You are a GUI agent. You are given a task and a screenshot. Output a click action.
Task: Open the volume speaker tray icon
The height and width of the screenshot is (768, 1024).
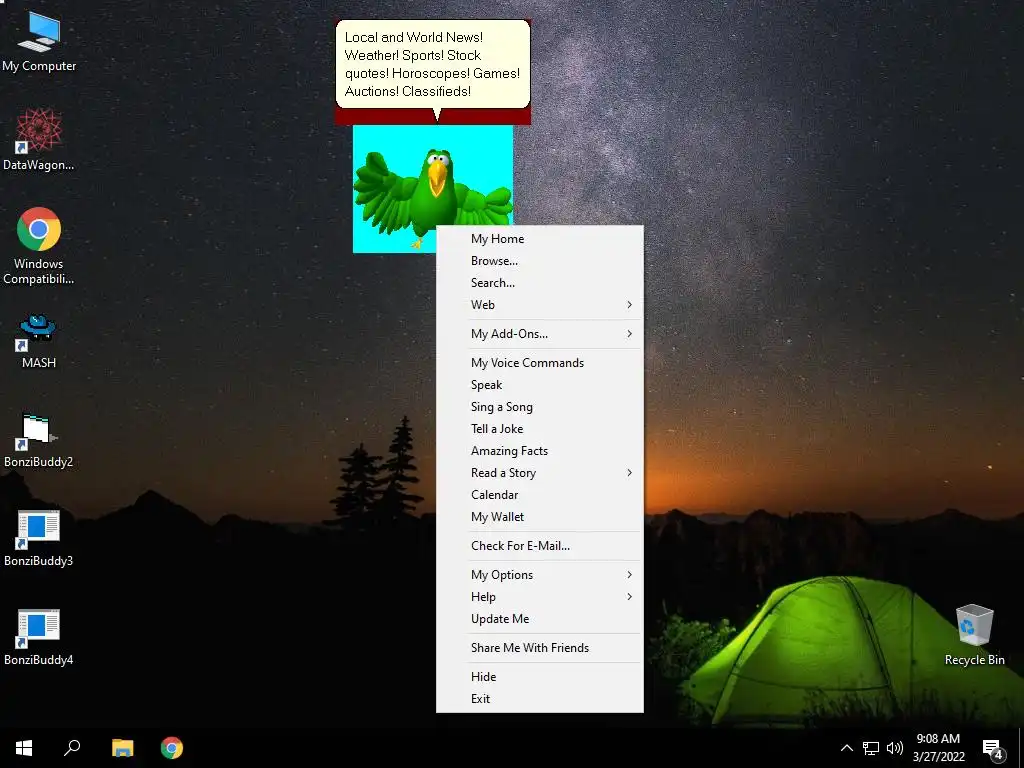pyautogui.click(x=895, y=748)
